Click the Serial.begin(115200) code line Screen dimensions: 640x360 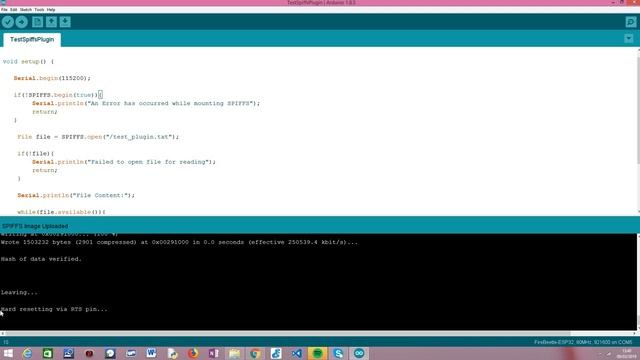[x=52, y=78]
